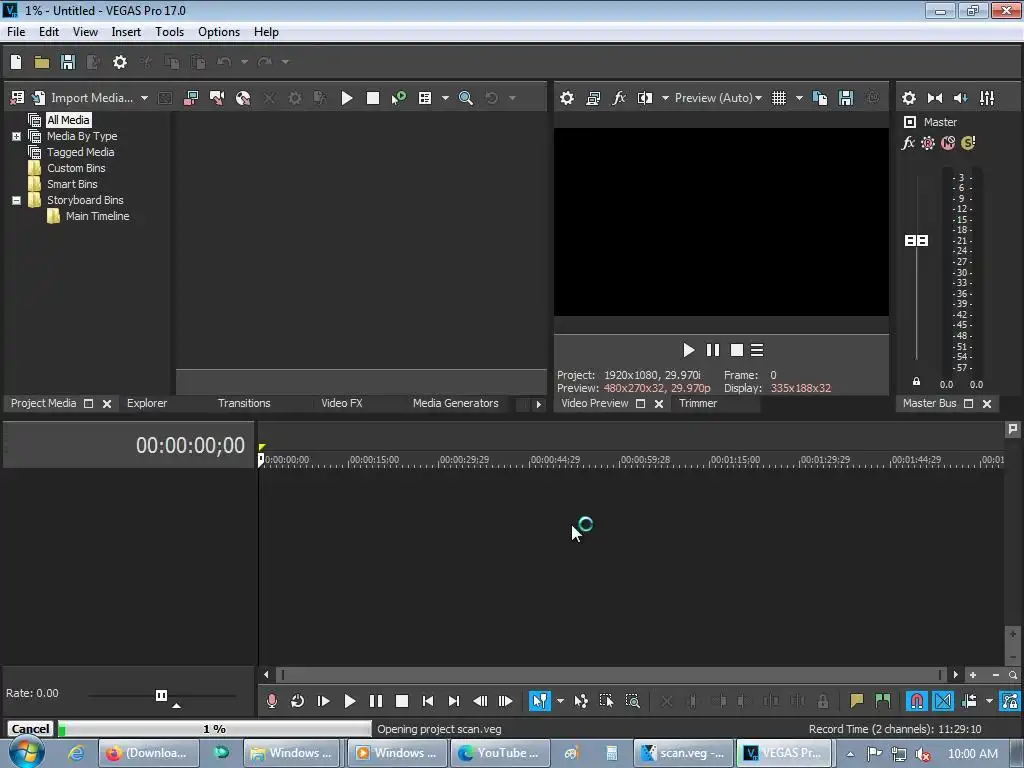1024x768 pixels.
Task: Click Play From Start in transport
Action: 323,701
